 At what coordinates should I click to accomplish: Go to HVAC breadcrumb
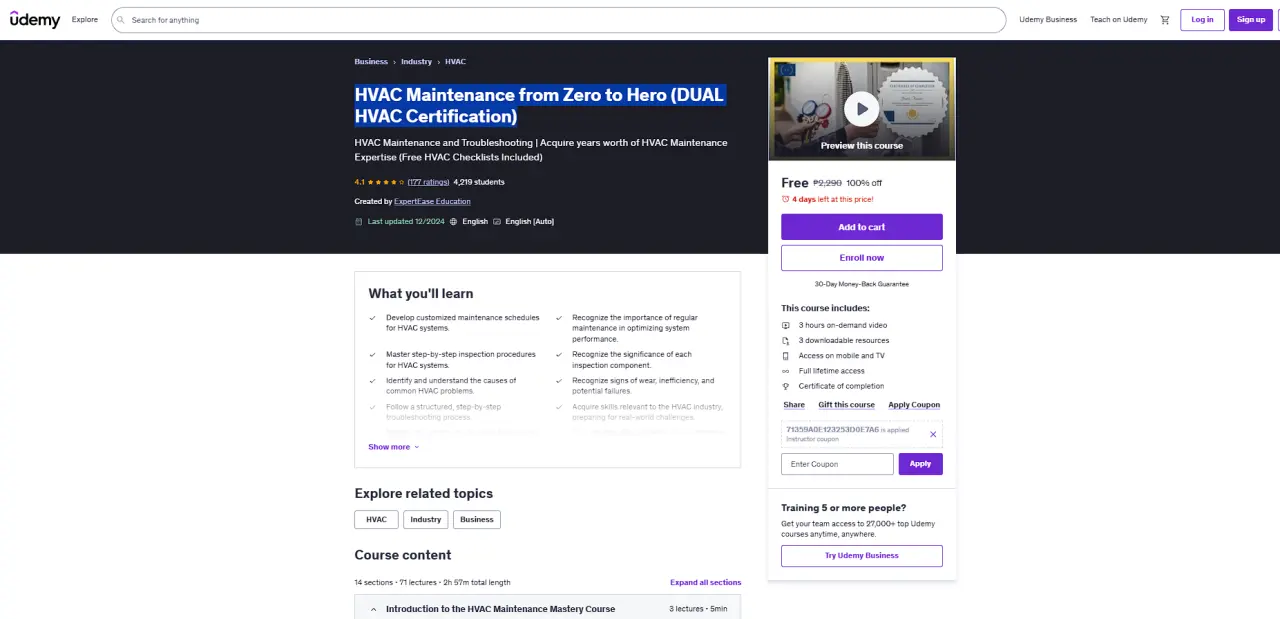point(455,62)
